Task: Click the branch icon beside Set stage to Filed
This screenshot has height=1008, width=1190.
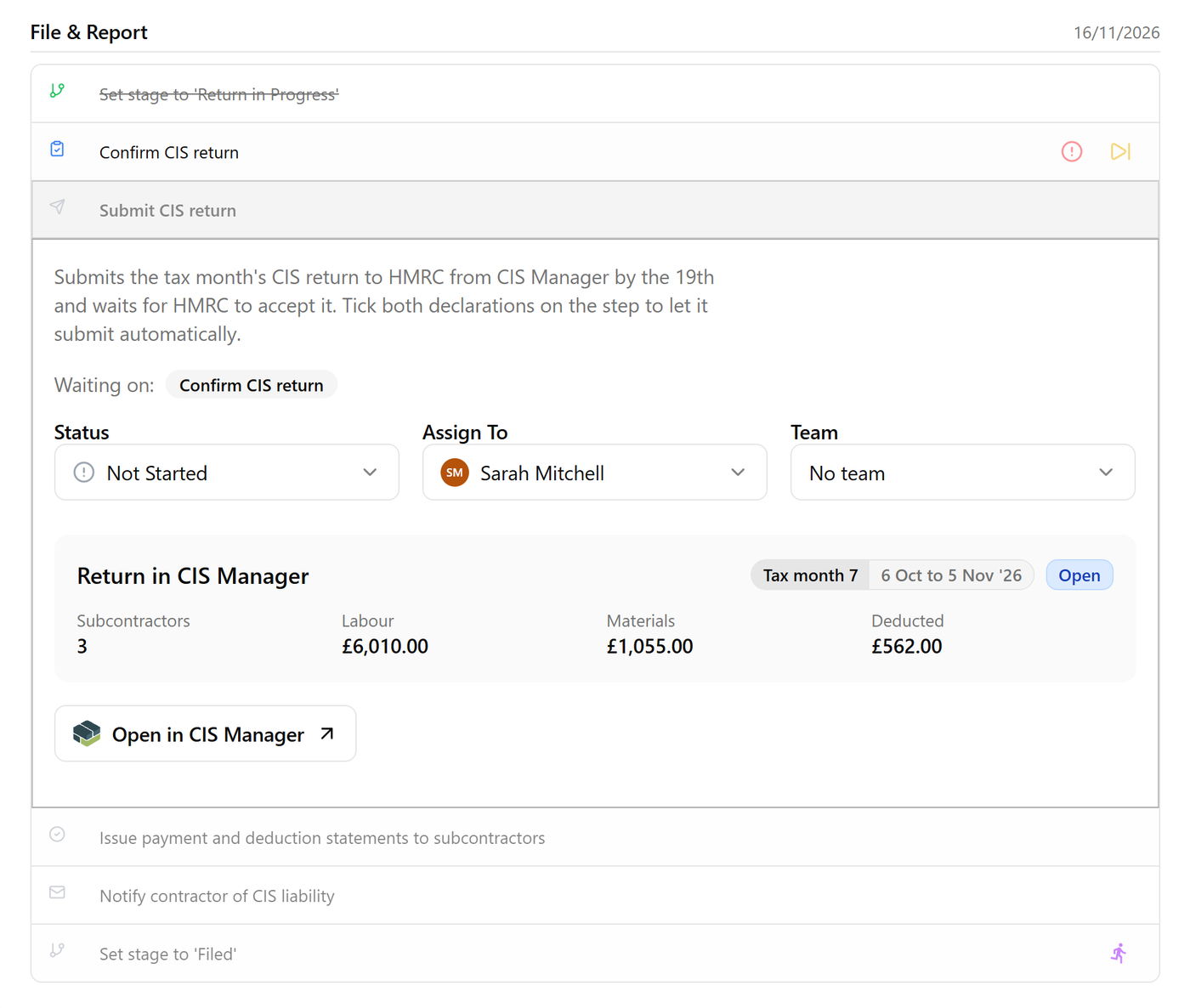Action: tap(57, 950)
